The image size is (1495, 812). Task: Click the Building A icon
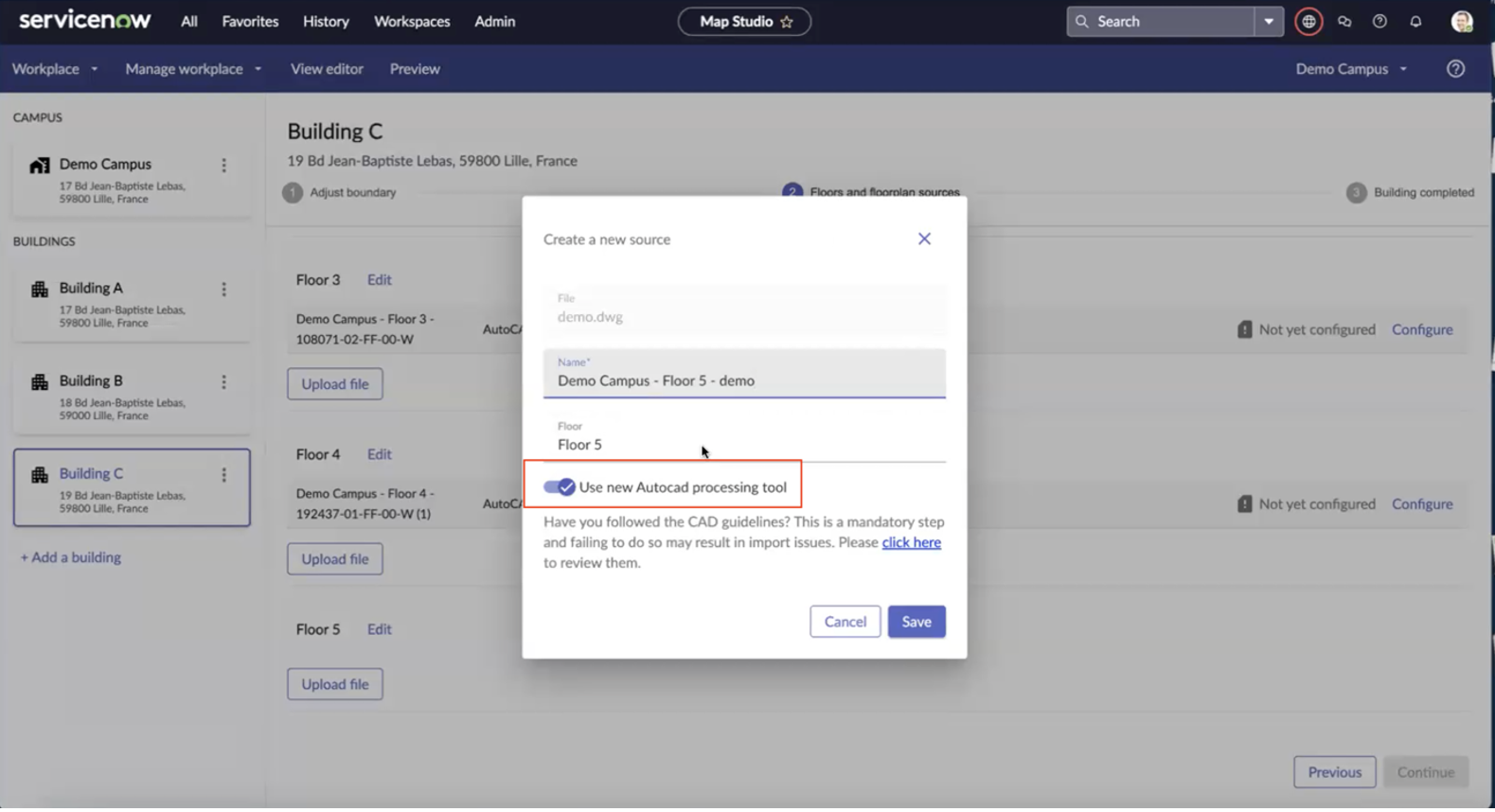pyautogui.click(x=39, y=290)
